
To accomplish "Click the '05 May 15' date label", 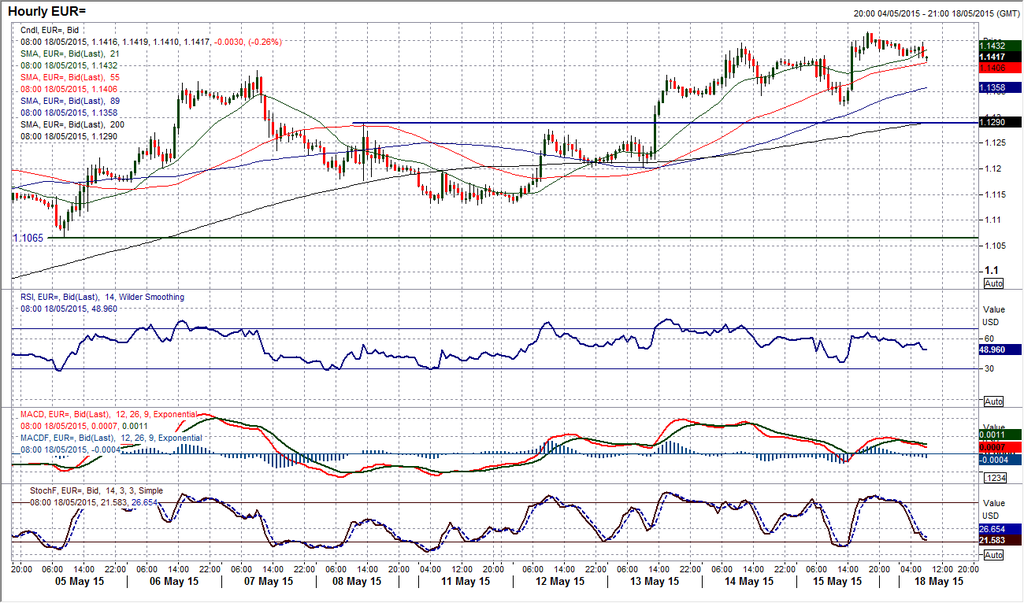I will pyautogui.click(x=80, y=581).
